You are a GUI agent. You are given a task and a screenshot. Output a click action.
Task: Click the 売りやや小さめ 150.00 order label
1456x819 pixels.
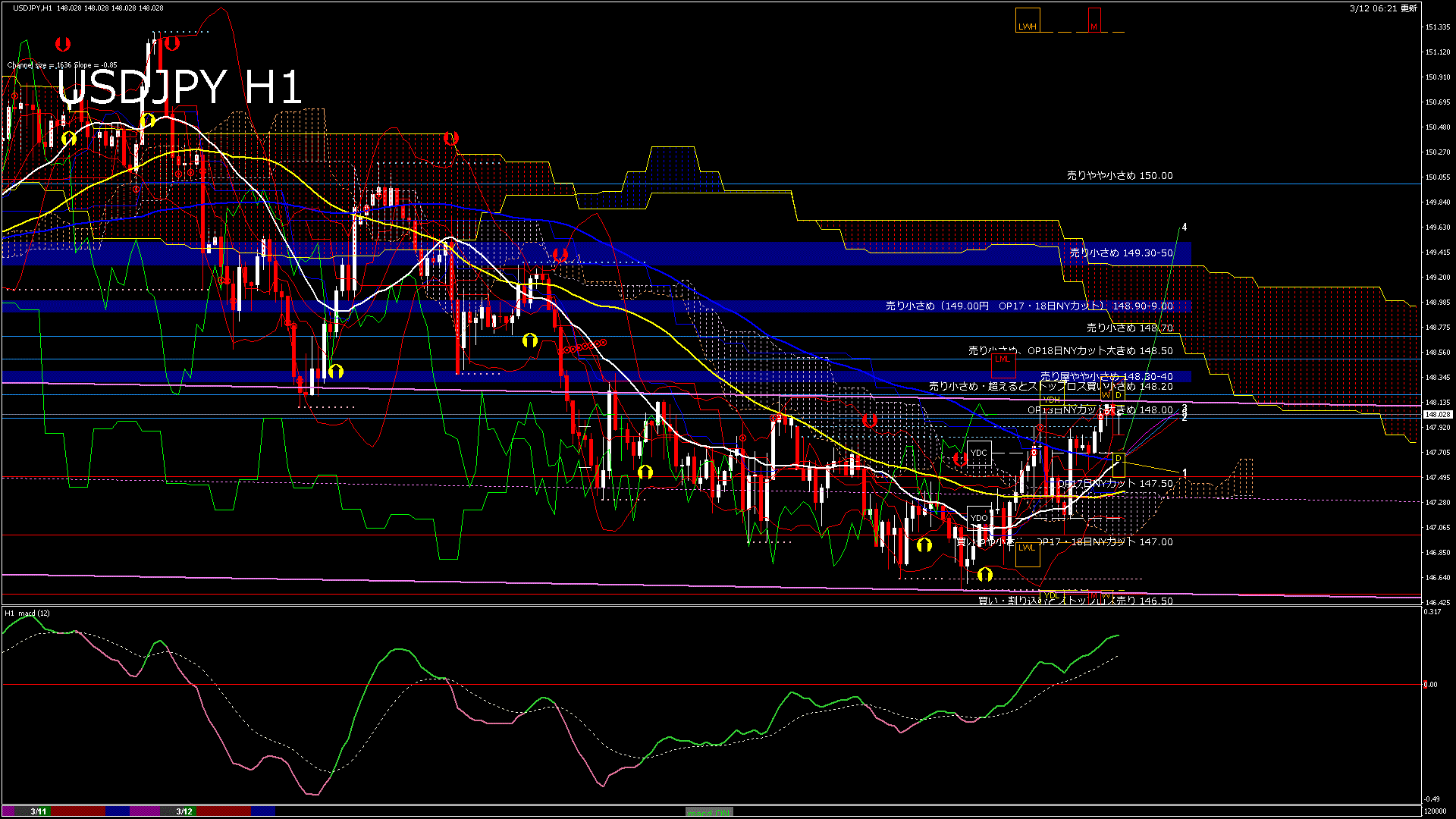coord(1119,175)
